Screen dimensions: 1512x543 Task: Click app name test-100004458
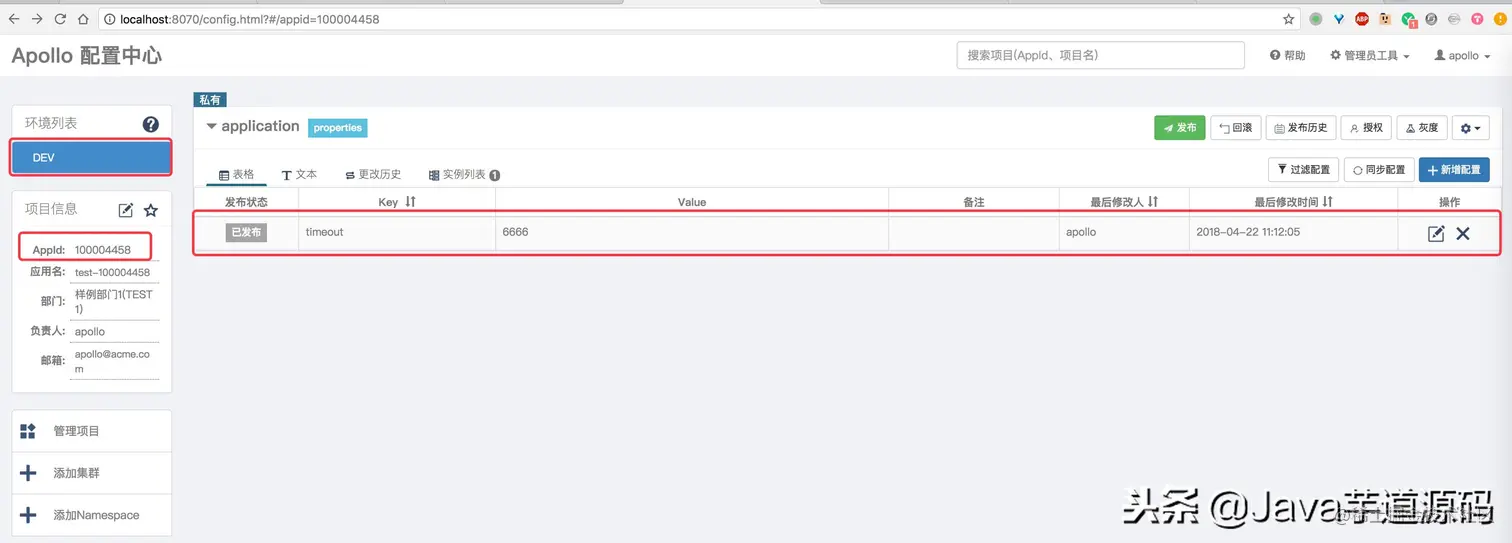(x=112, y=273)
